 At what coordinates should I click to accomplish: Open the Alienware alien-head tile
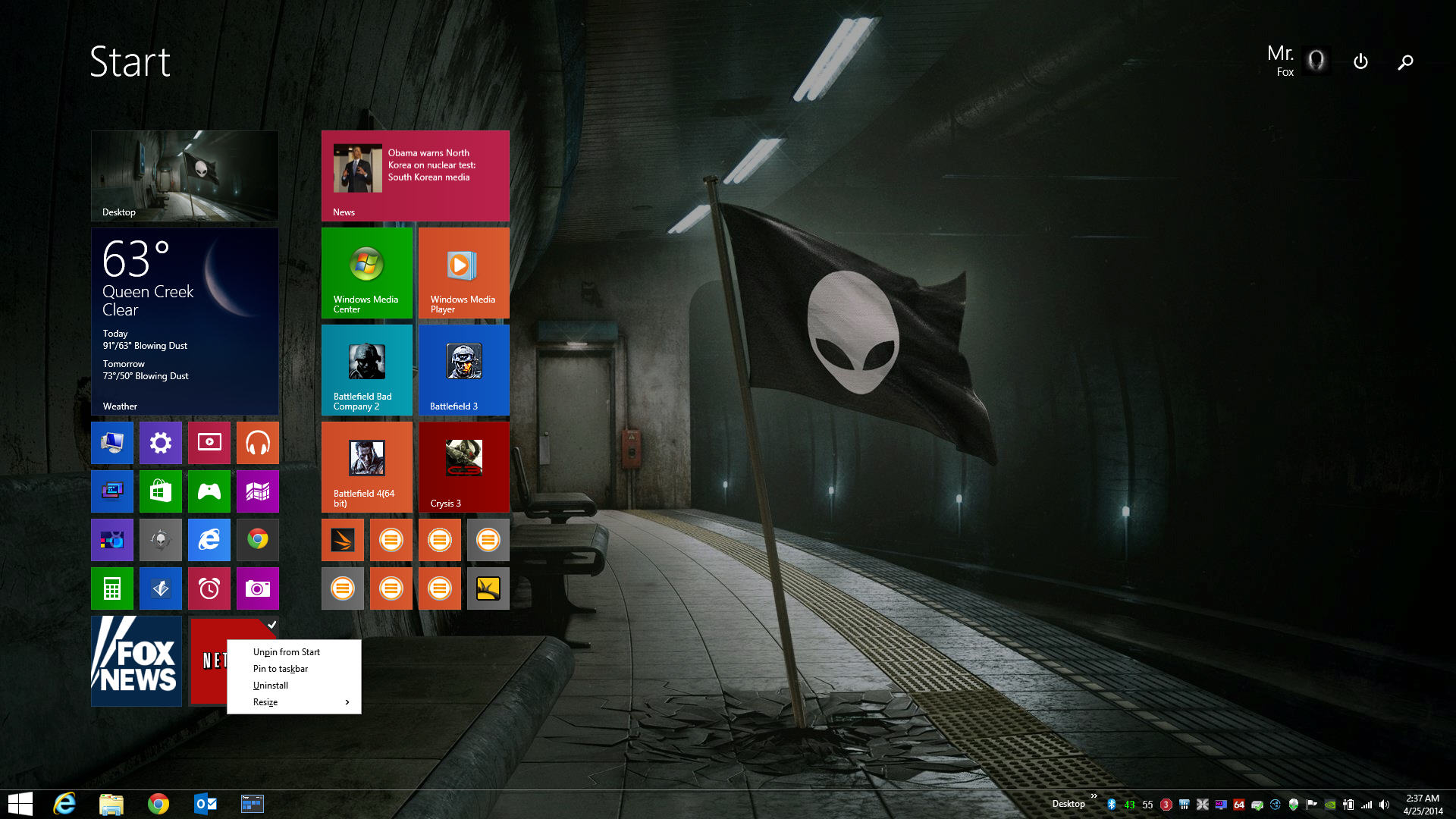coord(160,539)
